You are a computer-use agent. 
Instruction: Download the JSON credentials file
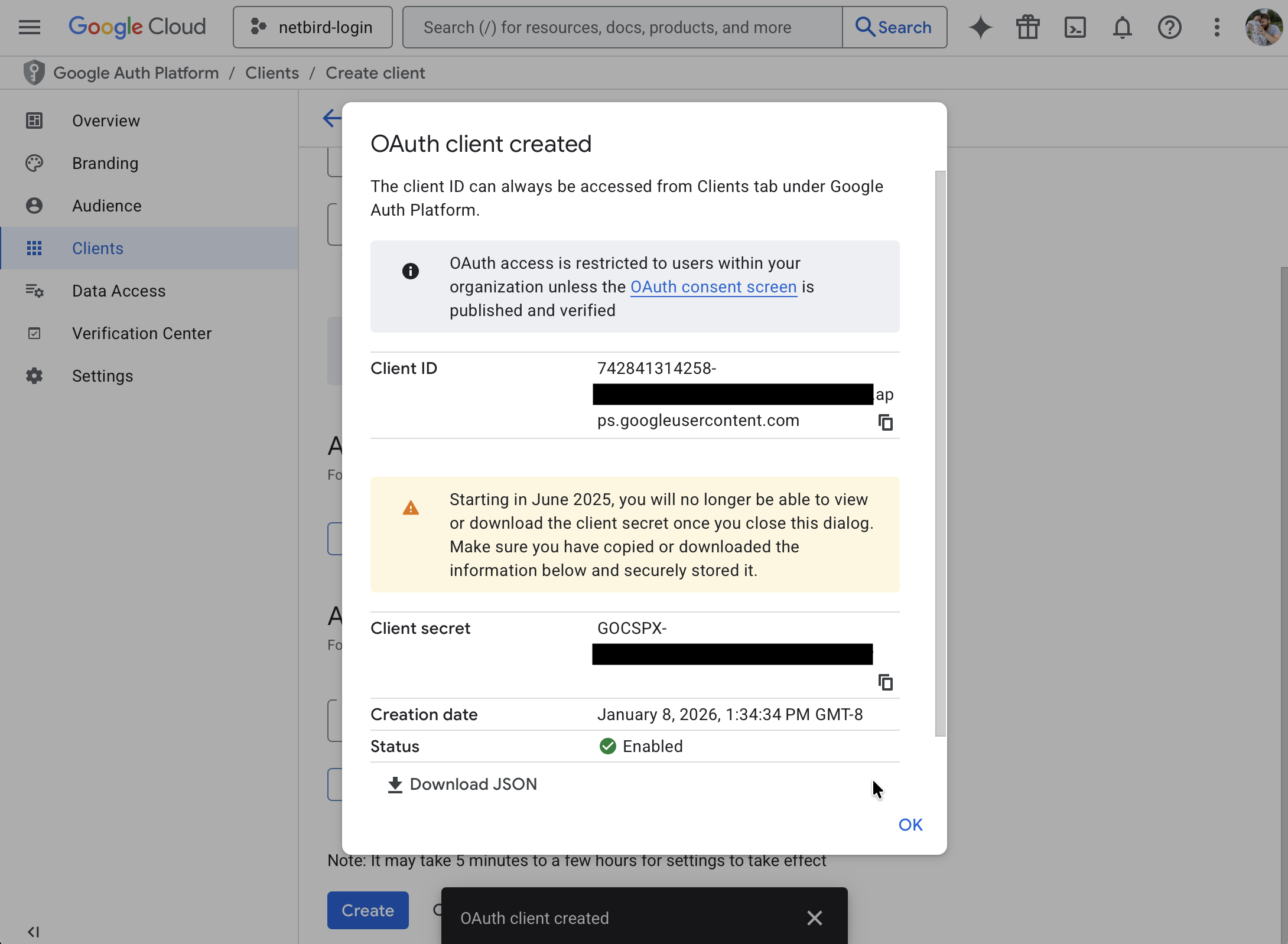pyautogui.click(x=462, y=784)
